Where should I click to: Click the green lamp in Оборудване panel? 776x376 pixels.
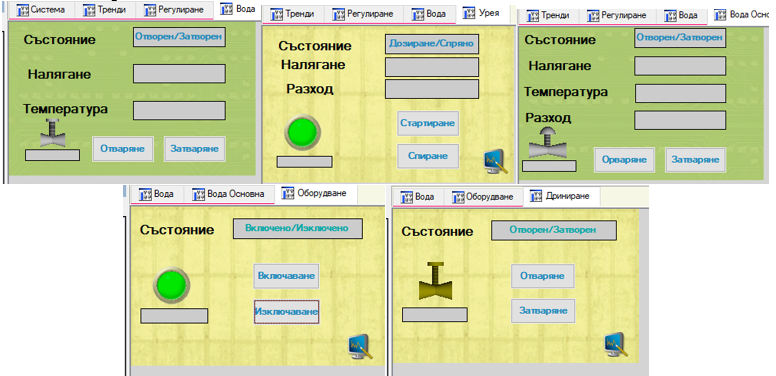click(x=171, y=284)
